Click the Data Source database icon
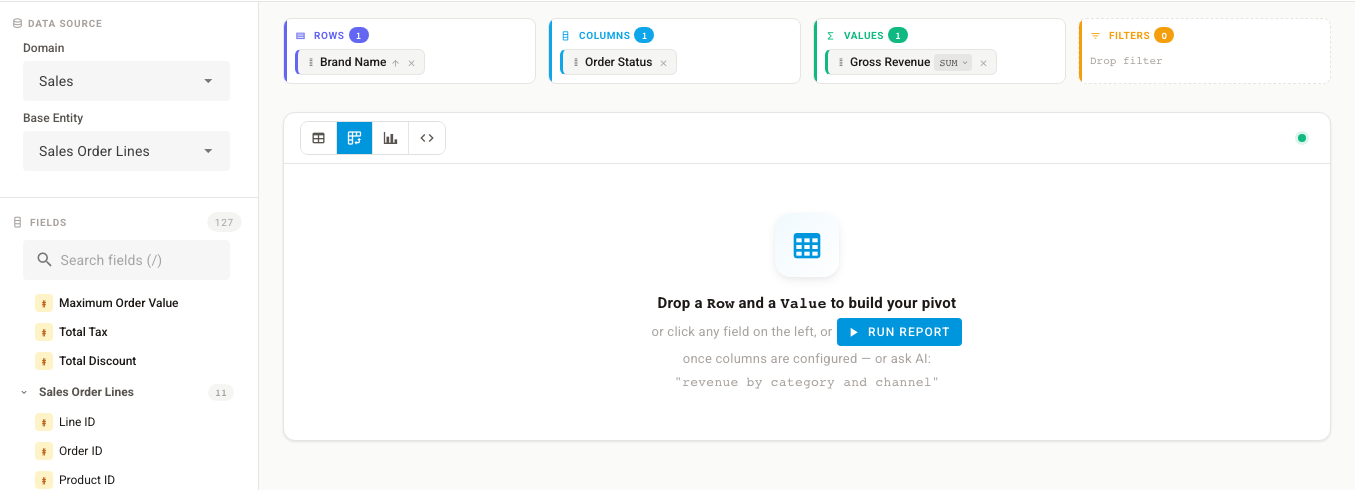This screenshot has width=1355, height=490. click(17, 23)
